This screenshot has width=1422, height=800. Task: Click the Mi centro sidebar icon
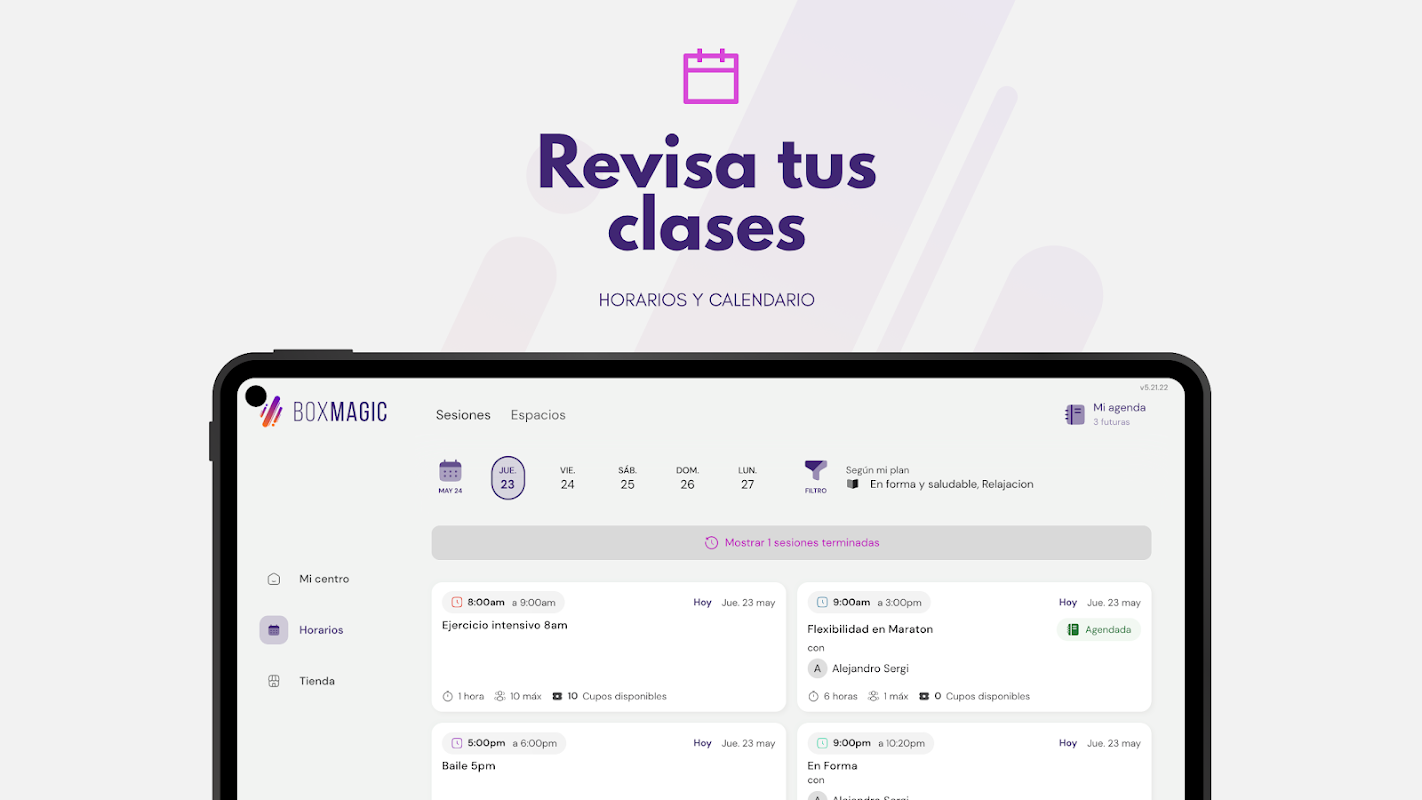click(x=274, y=579)
